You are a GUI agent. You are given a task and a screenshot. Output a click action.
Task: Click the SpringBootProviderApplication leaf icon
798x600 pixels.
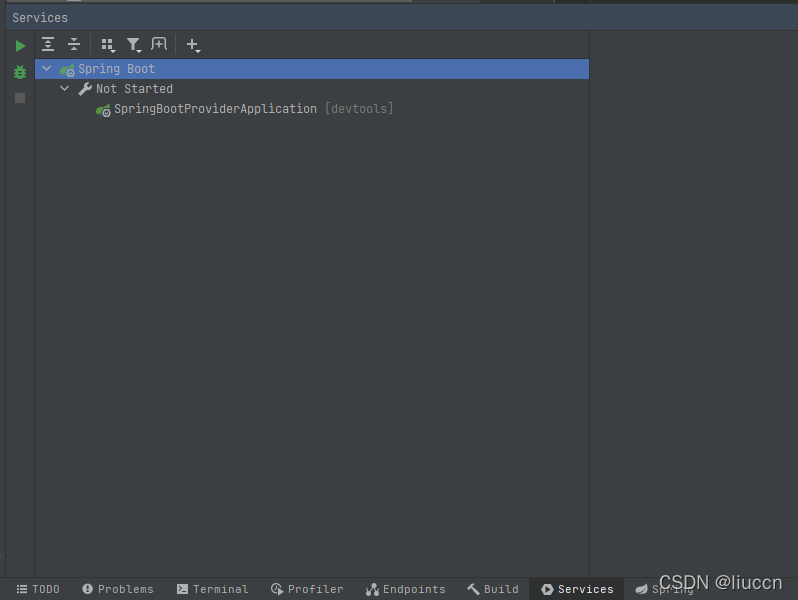(x=103, y=110)
